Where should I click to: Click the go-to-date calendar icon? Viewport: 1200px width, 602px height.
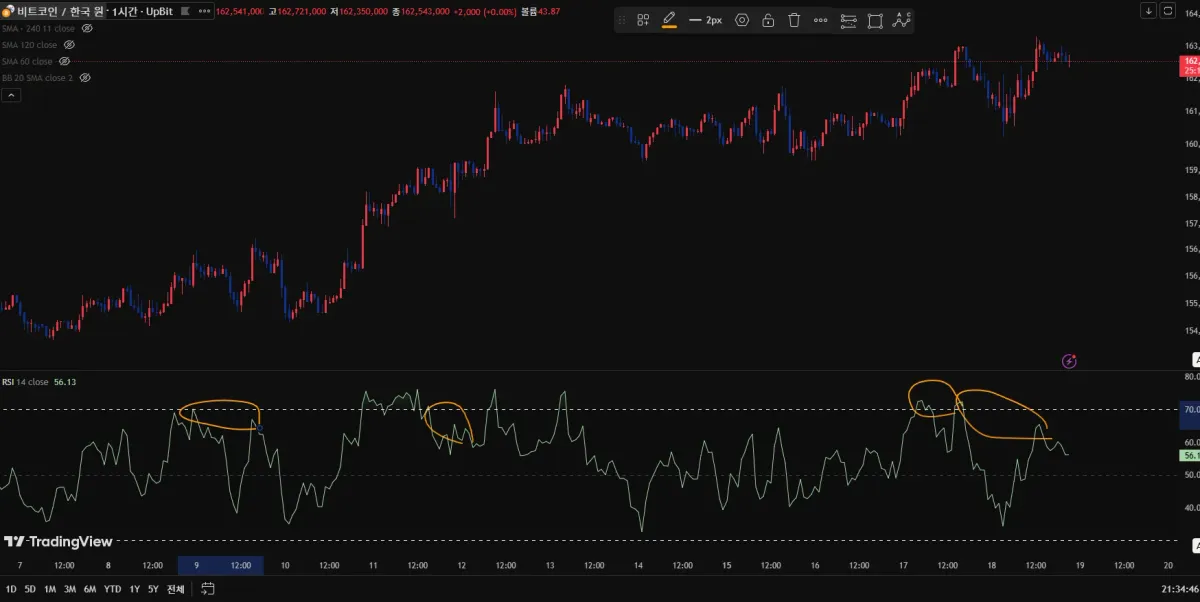click(208, 589)
